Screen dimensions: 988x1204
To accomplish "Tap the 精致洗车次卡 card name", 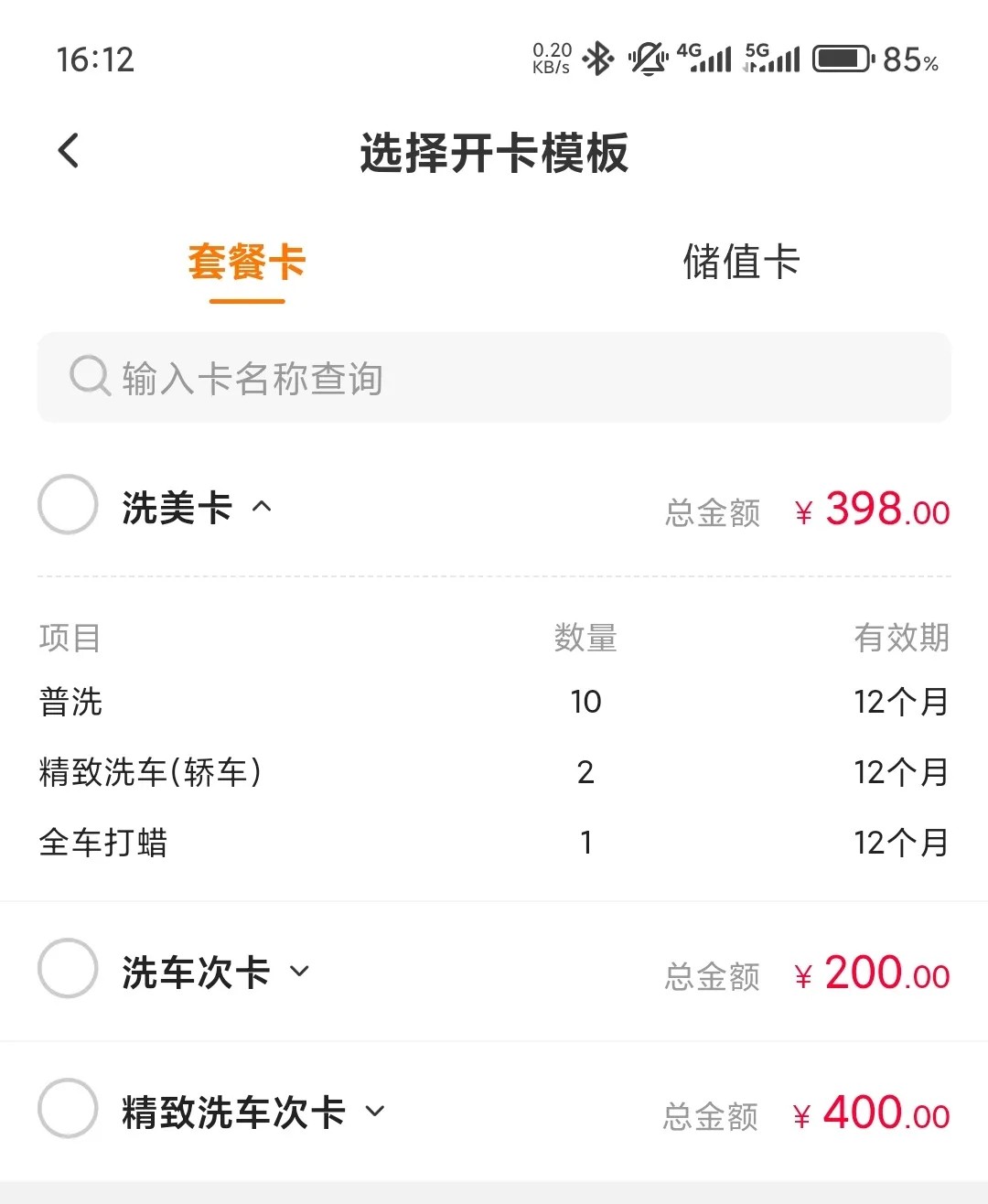I will [233, 1113].
